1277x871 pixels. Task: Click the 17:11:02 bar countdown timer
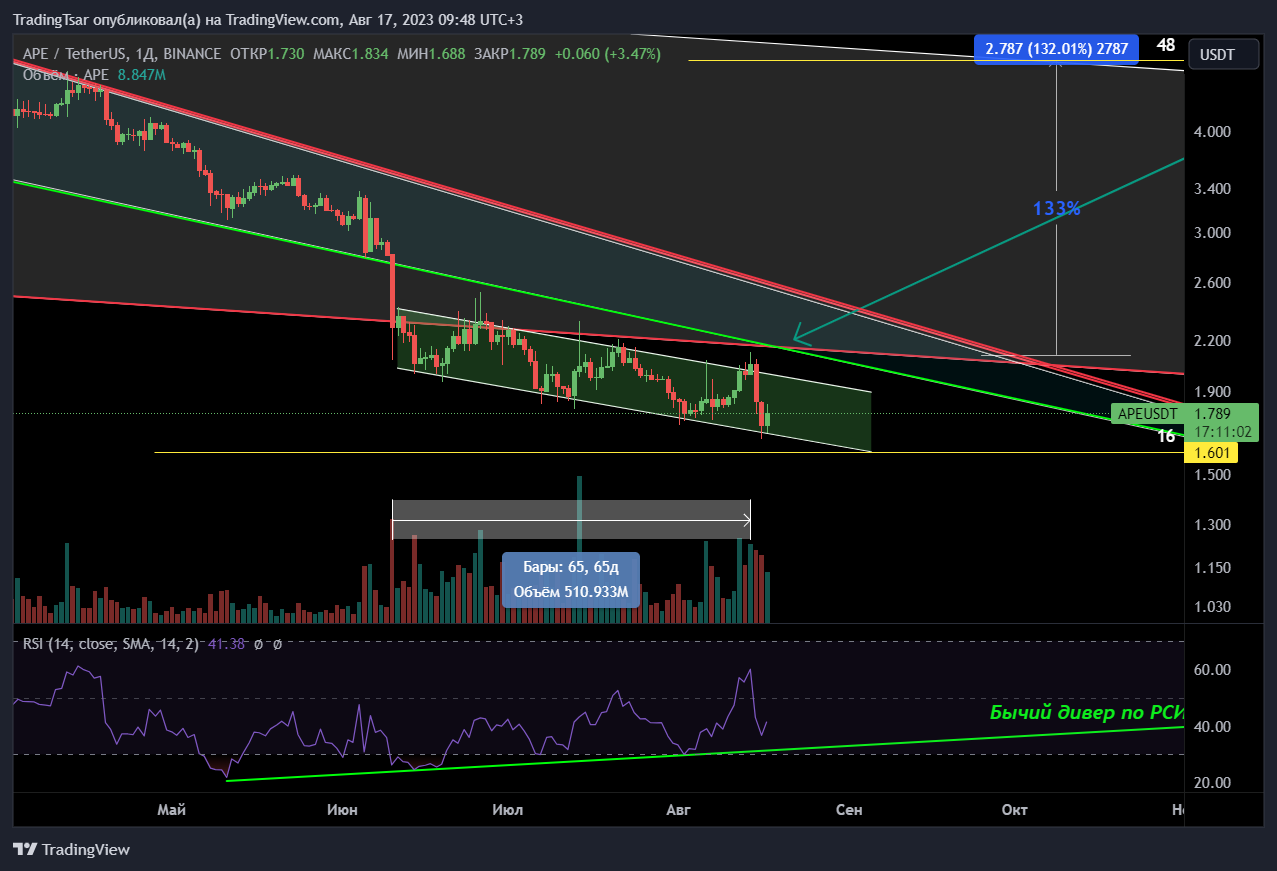click(x=1225, y=431)
